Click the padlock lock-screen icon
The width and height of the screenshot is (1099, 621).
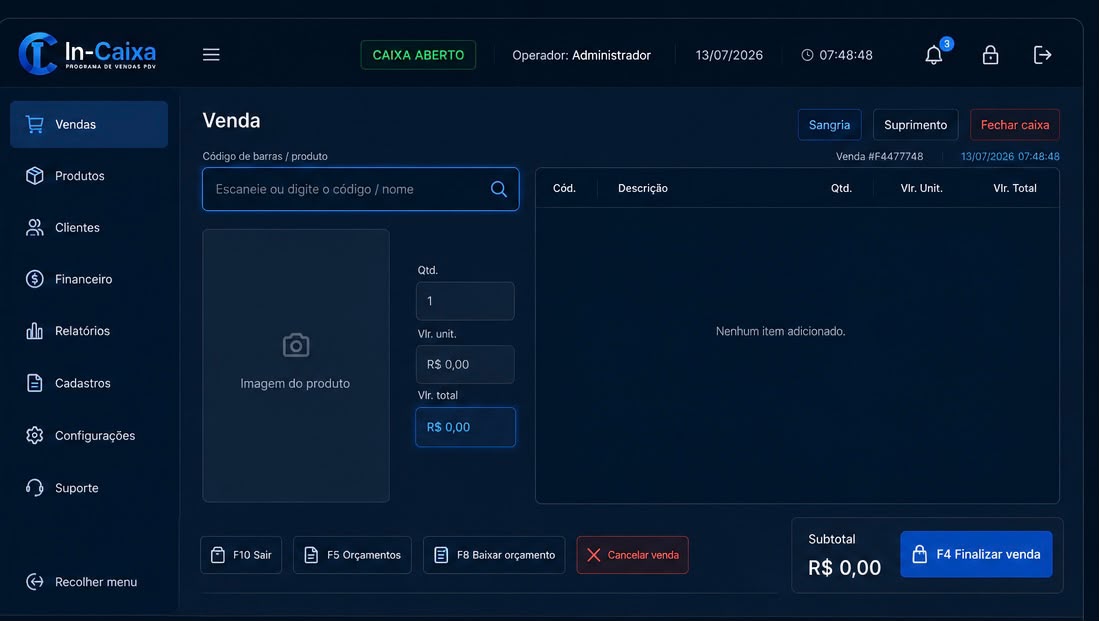coord(990,55)
